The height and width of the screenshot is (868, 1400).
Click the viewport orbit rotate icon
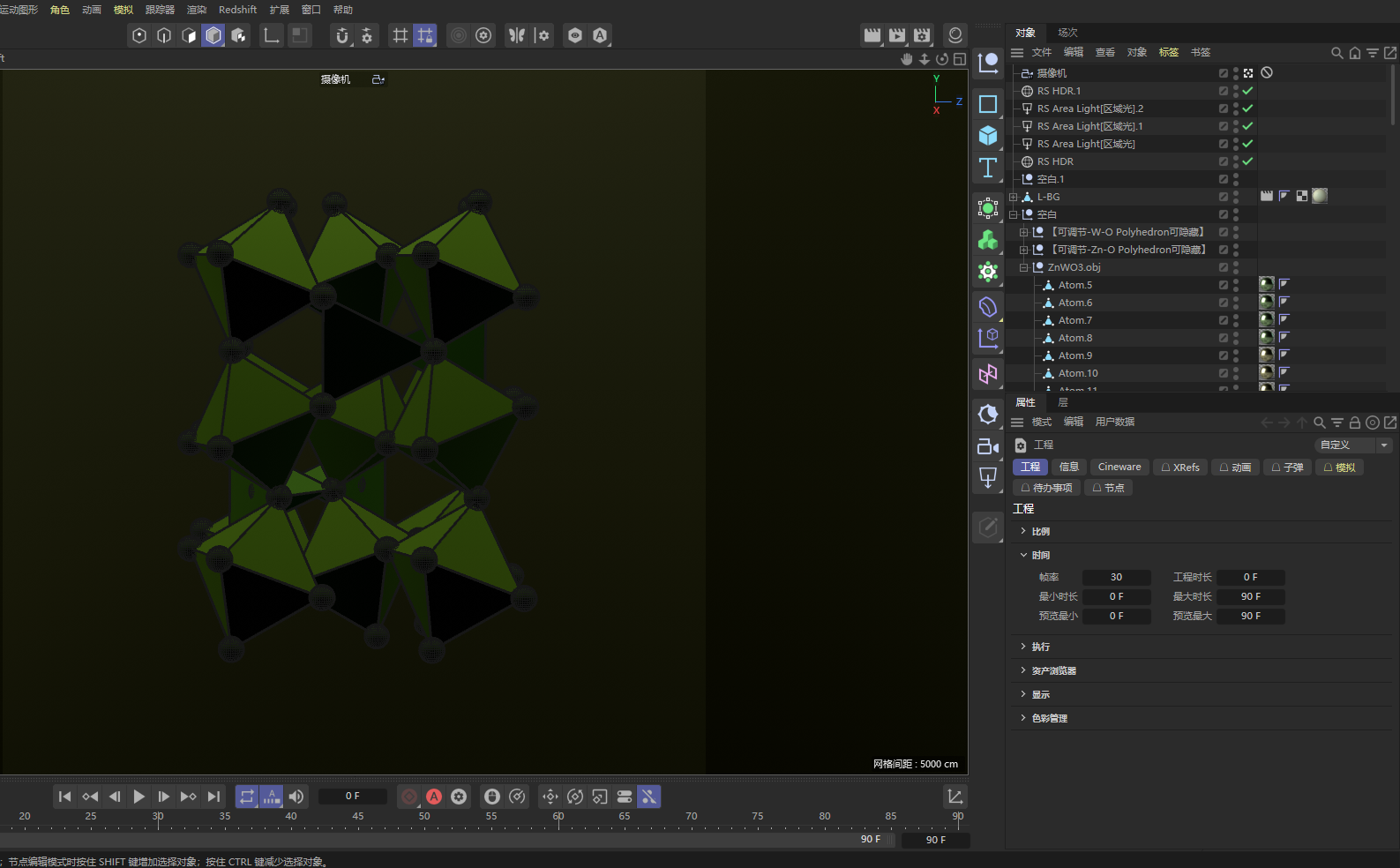(942, 59)
